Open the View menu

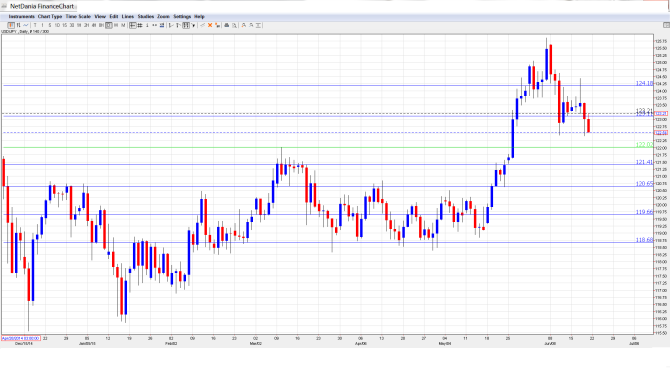(100, 17)
